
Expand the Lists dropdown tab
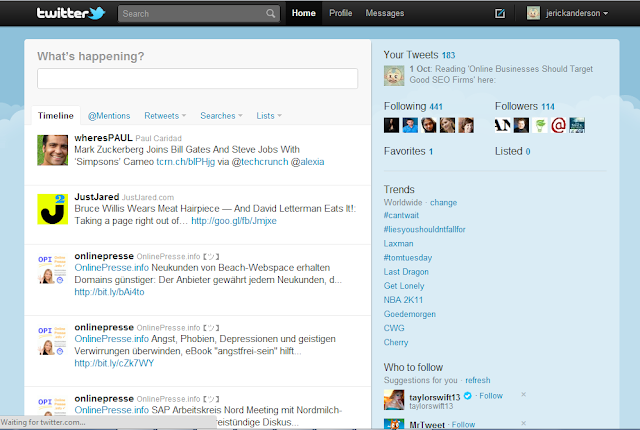coord(269,116)
